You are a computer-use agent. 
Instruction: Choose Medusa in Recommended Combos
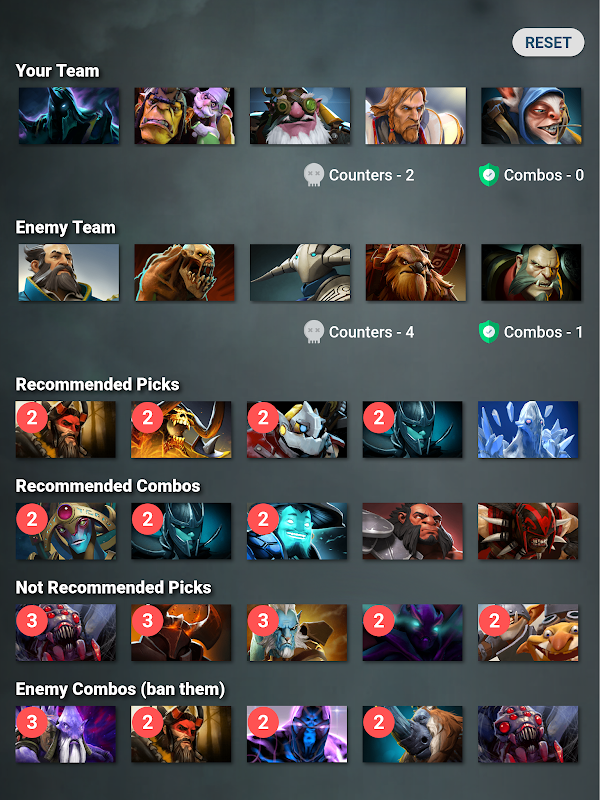coord(65,531)
